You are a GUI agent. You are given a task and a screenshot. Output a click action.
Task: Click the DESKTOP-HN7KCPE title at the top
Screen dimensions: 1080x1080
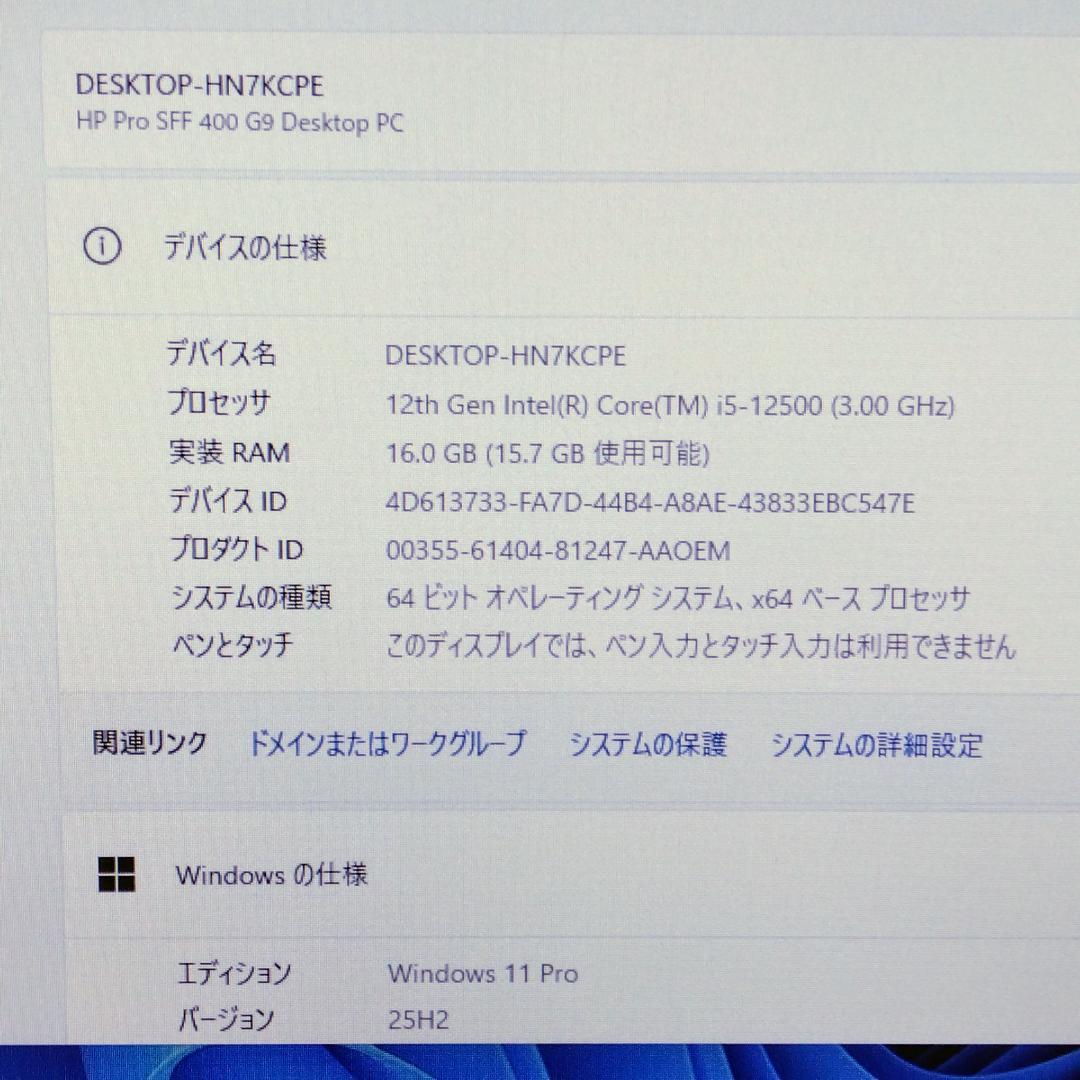click(x=199, y=85)
